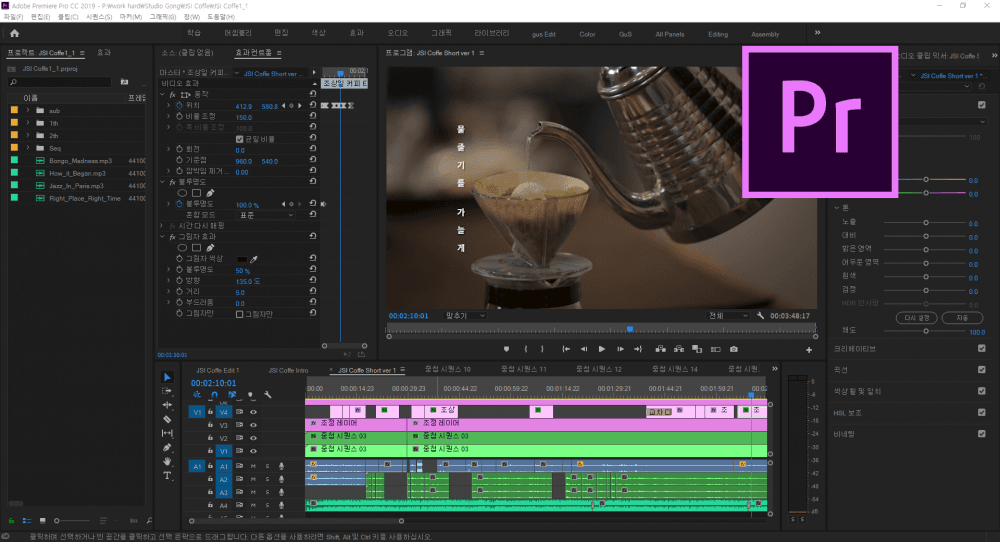Toggle 그림자만 checkbox
This screenshot has width=1000, height=542.
[239, 314]
